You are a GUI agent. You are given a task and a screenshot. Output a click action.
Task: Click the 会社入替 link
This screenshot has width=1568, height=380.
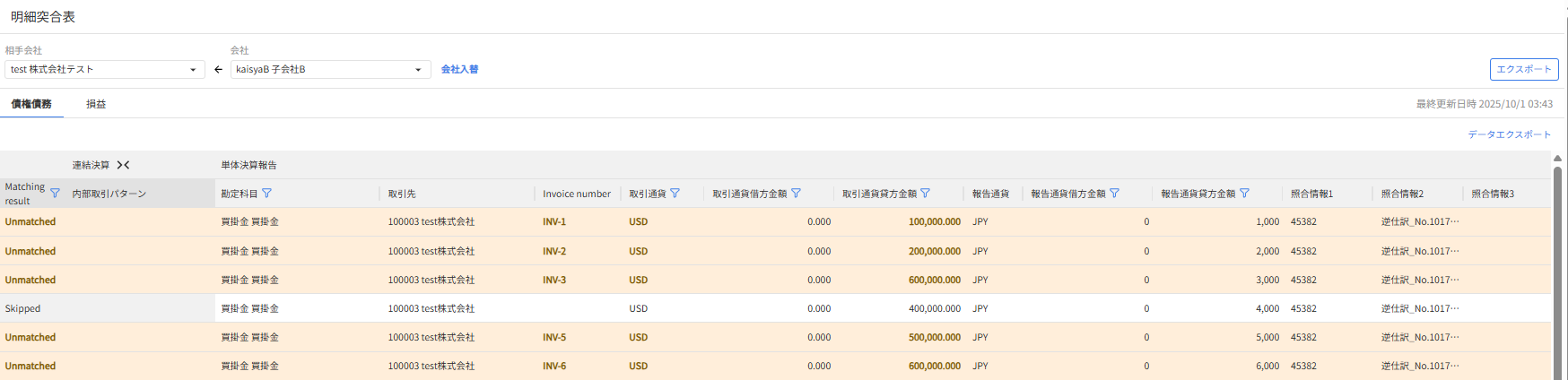point(459,70)
